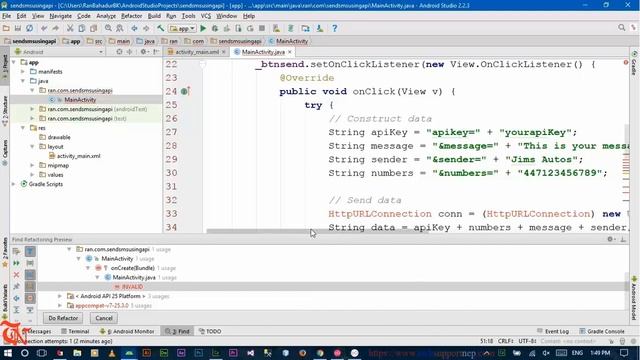Click the Replace toolbar icon
Image resolution: width=640 pixels, height=360 pixels.
tap(120, 28)
